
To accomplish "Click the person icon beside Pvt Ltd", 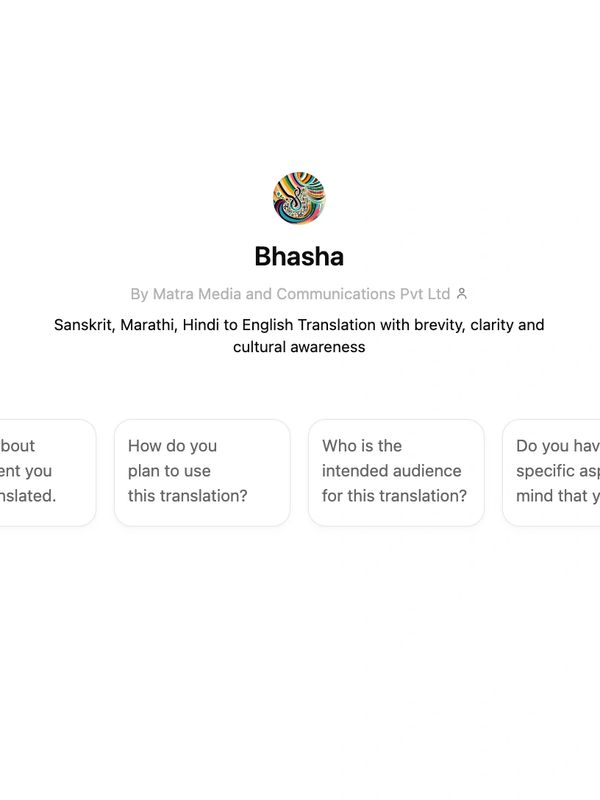I will [462, 293].
